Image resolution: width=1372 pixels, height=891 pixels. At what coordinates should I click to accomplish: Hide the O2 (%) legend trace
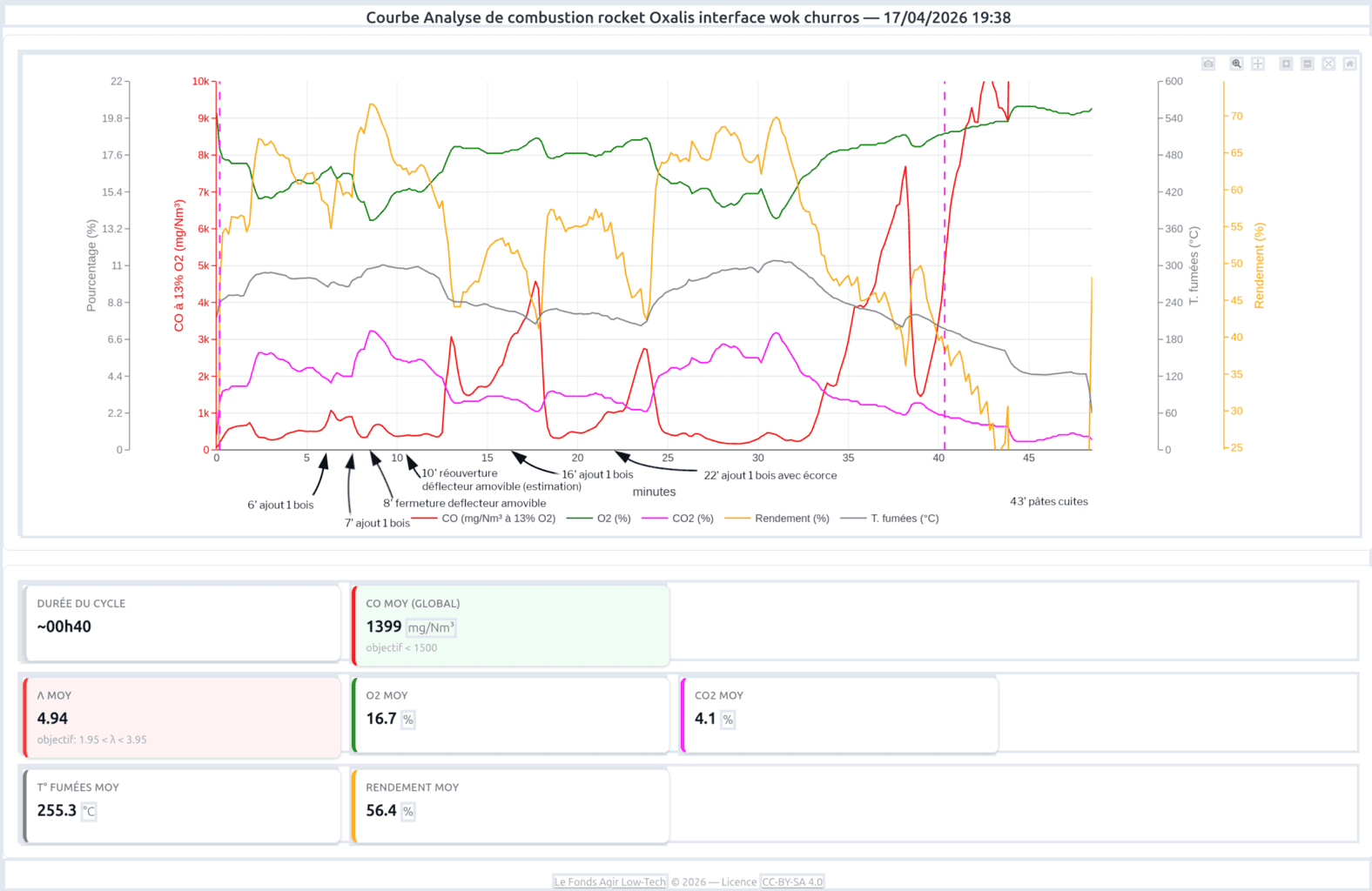coord(599,519)
